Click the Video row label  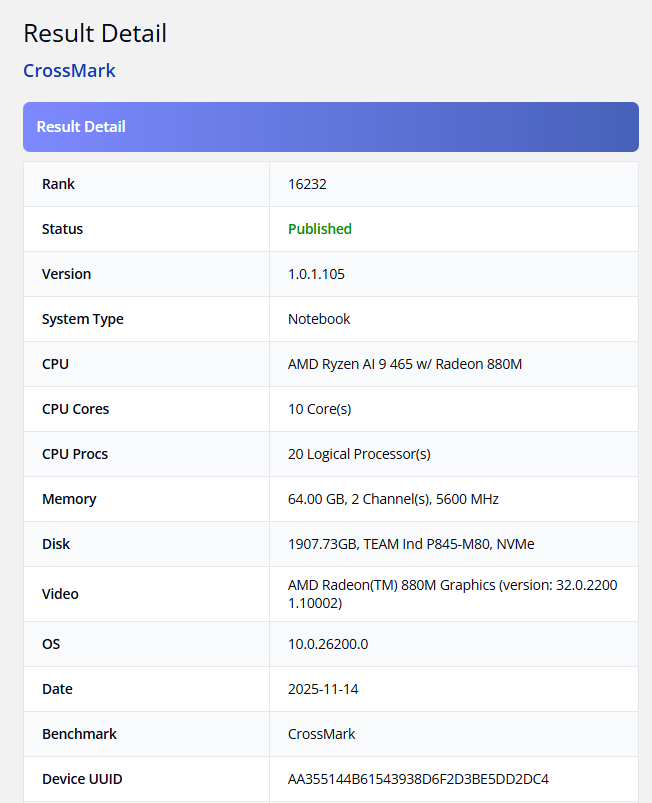[60, 594]
